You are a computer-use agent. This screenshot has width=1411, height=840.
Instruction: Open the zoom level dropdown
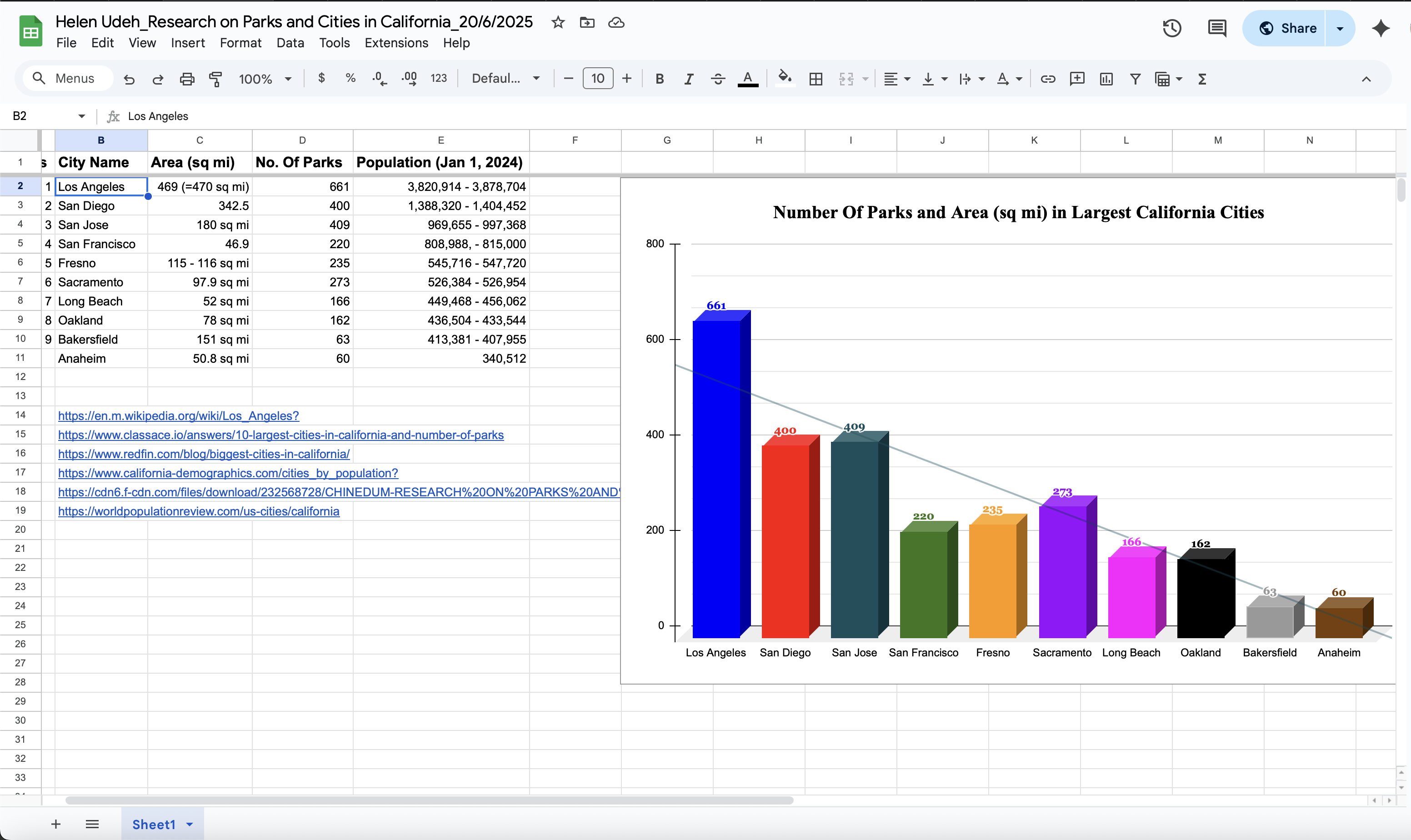click(265, 79)
